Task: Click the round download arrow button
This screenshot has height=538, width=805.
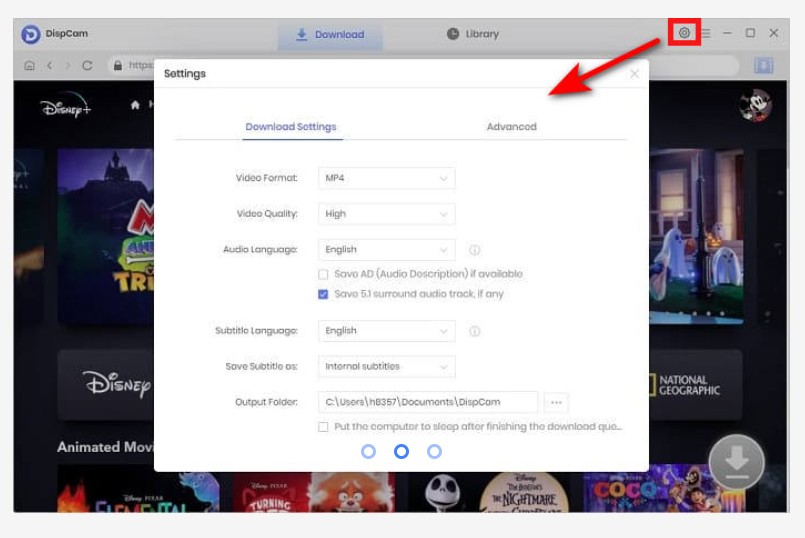Action: point(737,462)
